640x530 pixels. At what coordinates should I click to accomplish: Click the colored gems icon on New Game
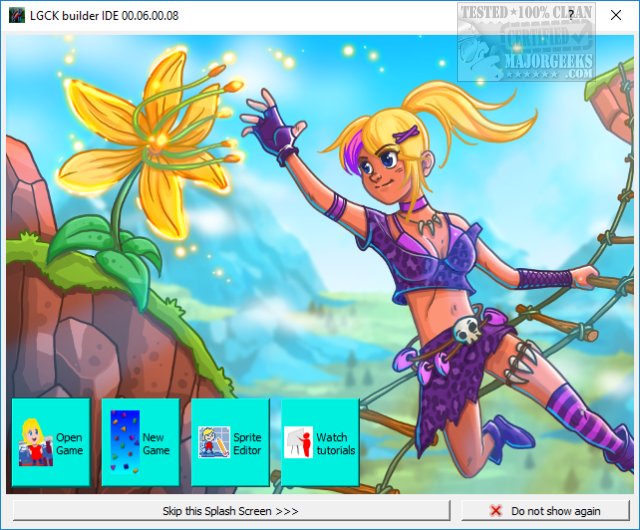coord(125,442)
